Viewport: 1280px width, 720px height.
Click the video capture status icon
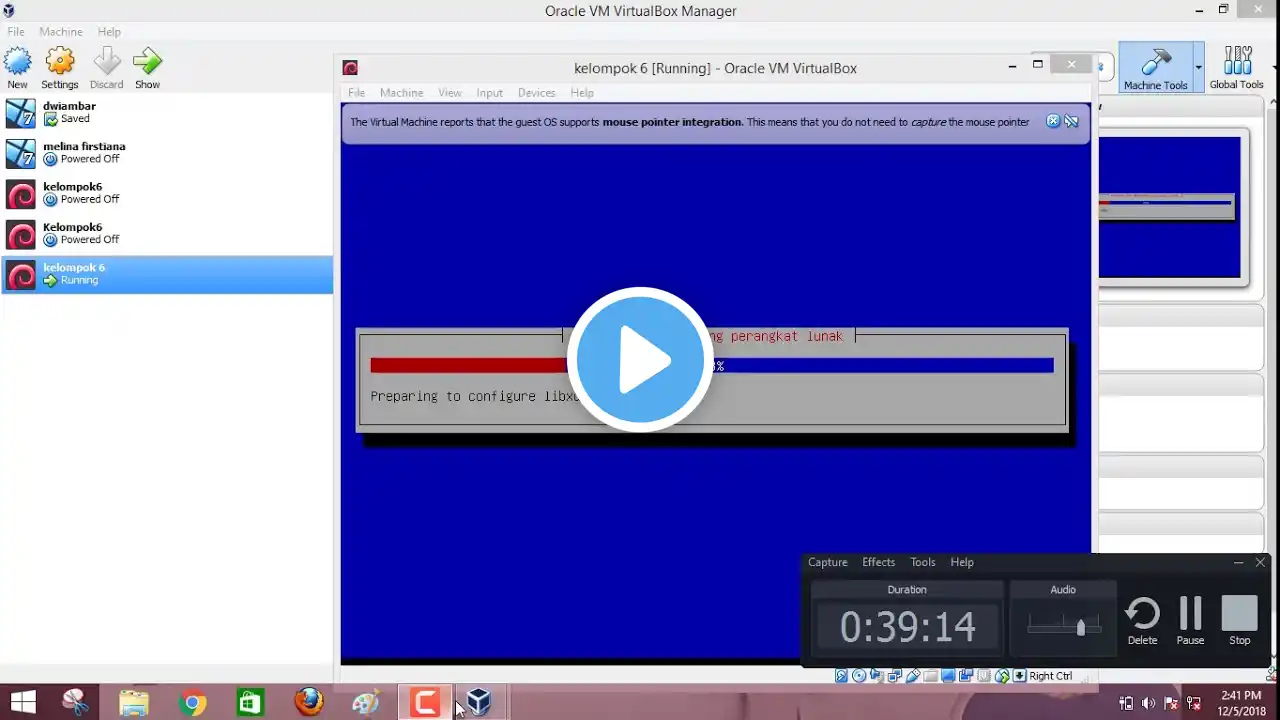(967, 676)
